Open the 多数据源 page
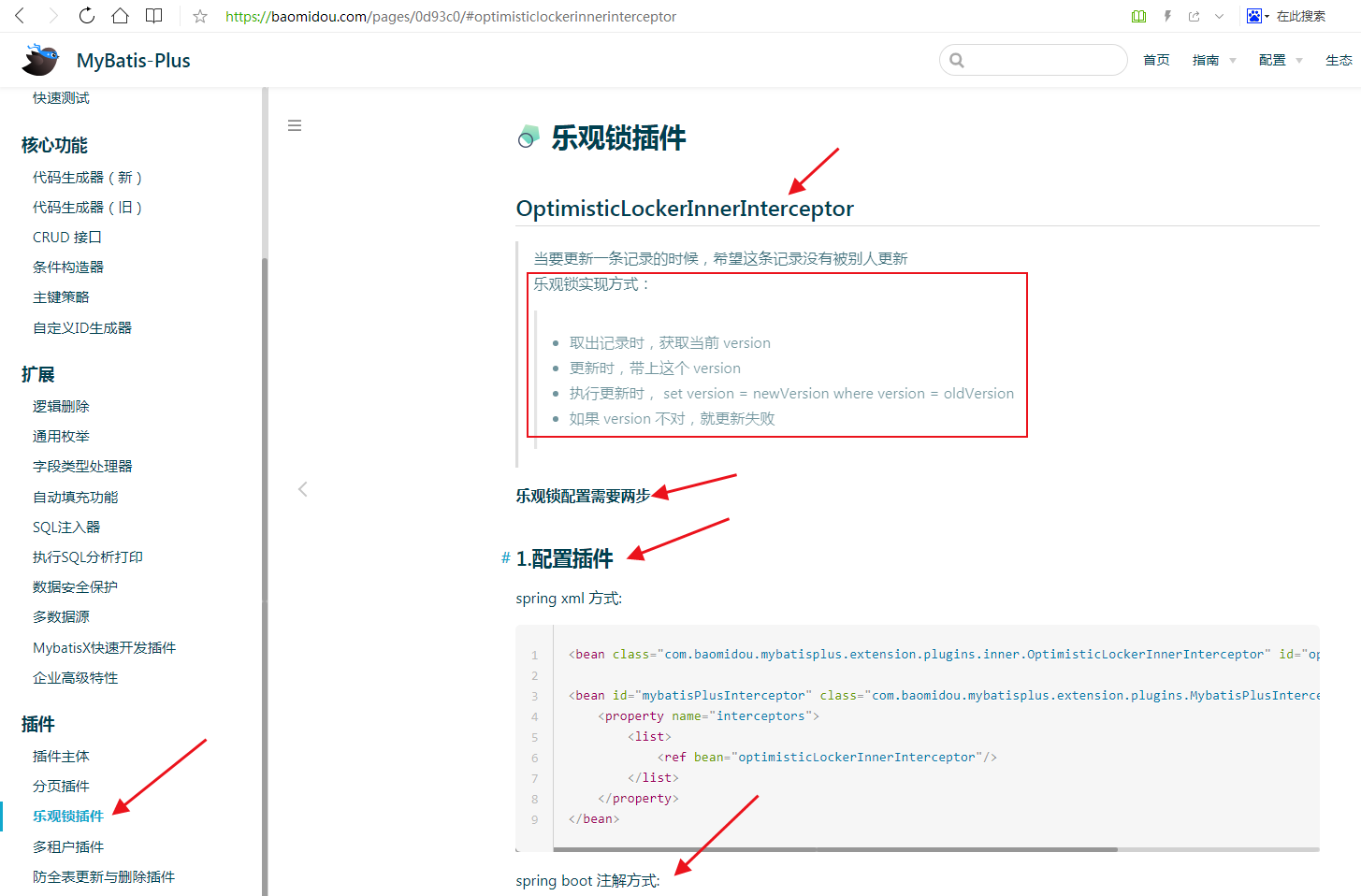Viewport: 1361px width, 896px height. (62, 617)
